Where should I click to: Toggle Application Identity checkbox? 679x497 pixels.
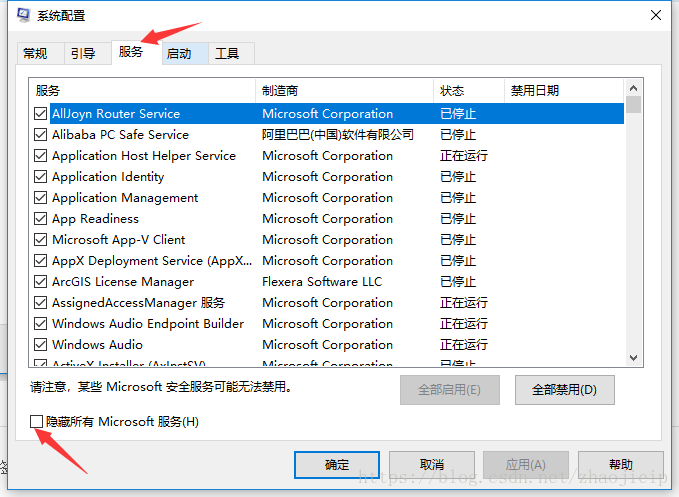[40, 177]
